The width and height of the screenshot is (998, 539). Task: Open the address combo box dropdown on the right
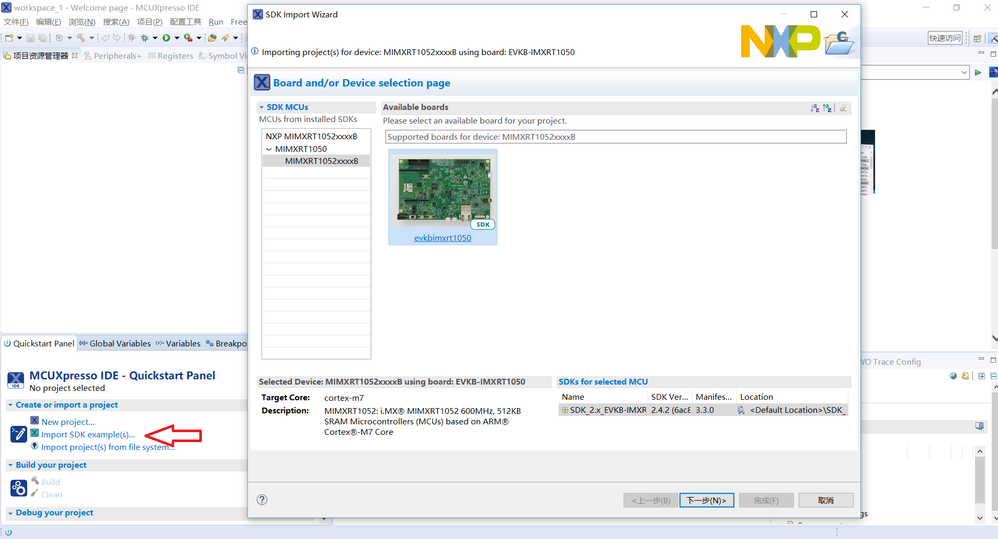coord(964,73)
